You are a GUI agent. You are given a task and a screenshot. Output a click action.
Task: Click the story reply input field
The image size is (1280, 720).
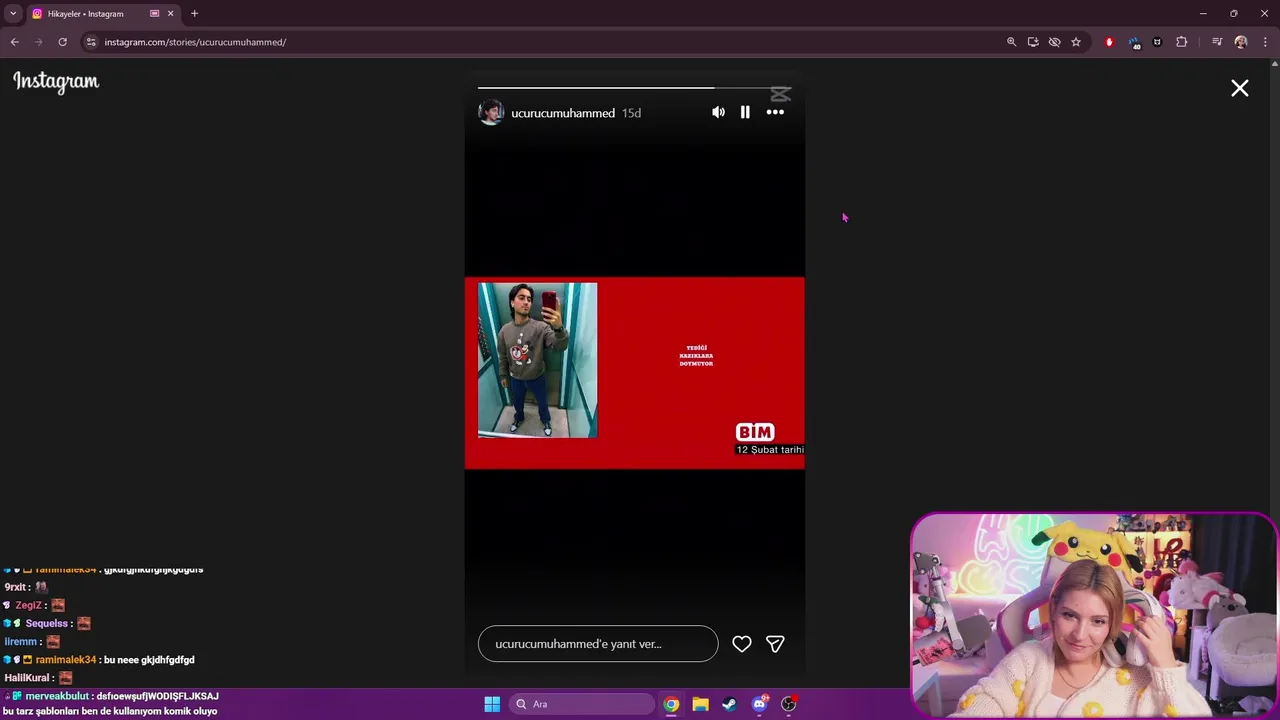[598, 644]
